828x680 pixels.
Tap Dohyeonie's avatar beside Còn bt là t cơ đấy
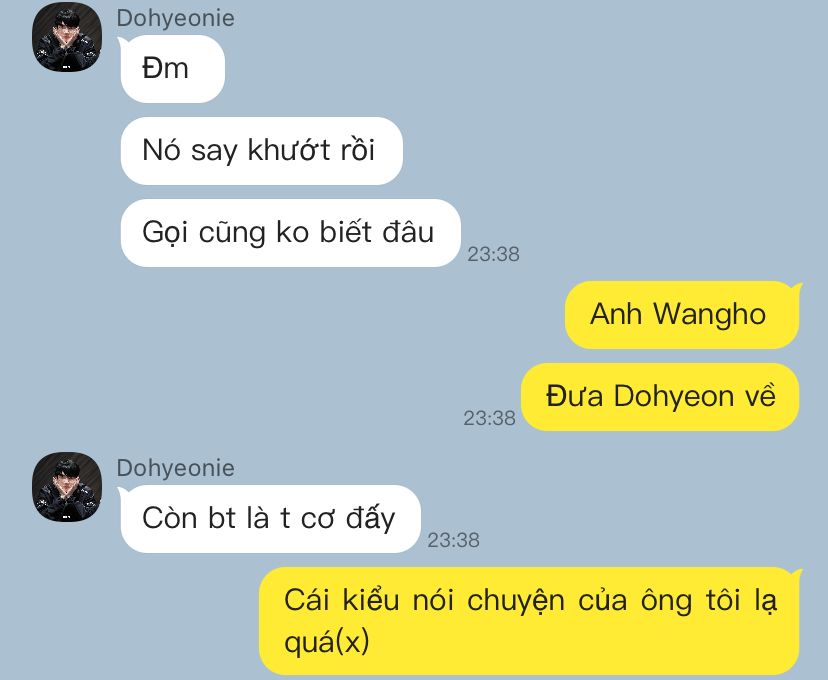point(67,487)
